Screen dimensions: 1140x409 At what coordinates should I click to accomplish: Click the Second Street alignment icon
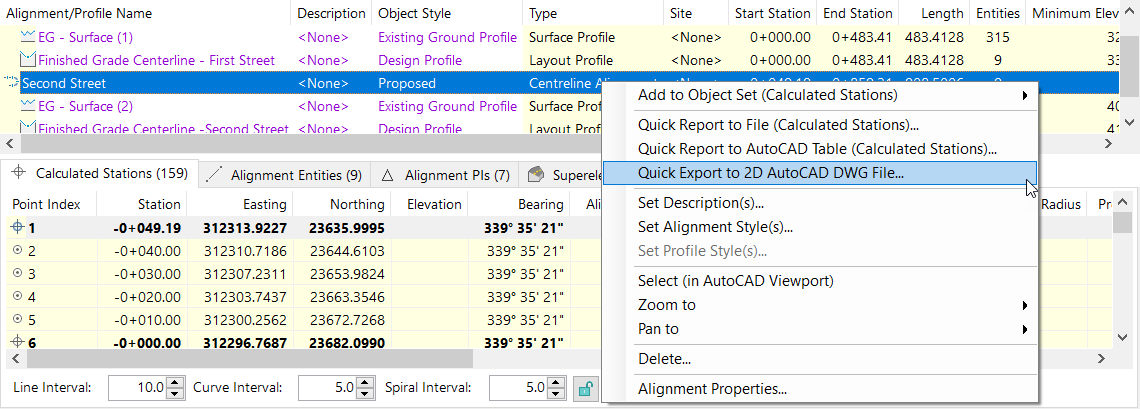pyautogui.click(x=10, y=83)
